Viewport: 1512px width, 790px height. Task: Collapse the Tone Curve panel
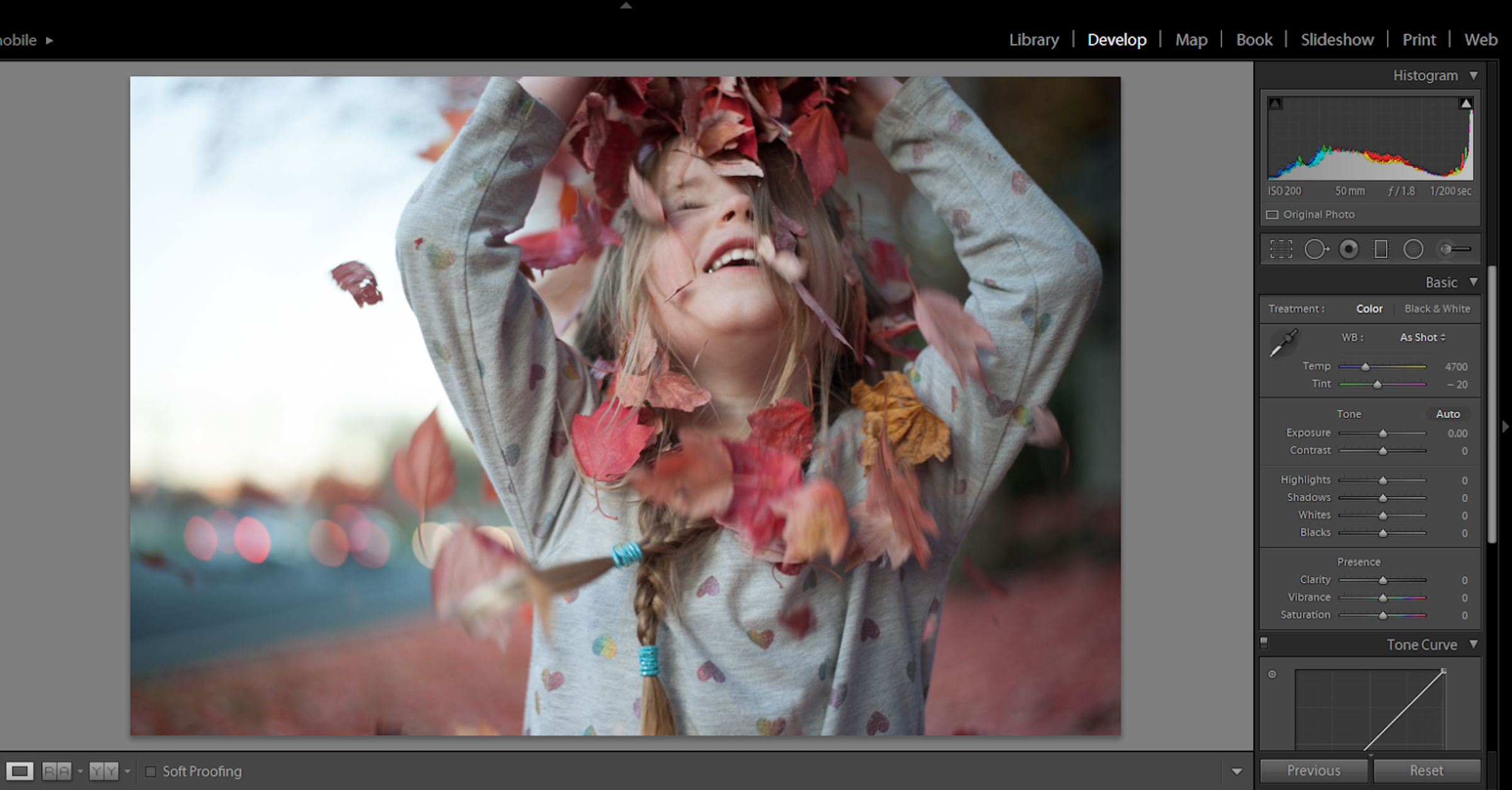point(1474,644)
